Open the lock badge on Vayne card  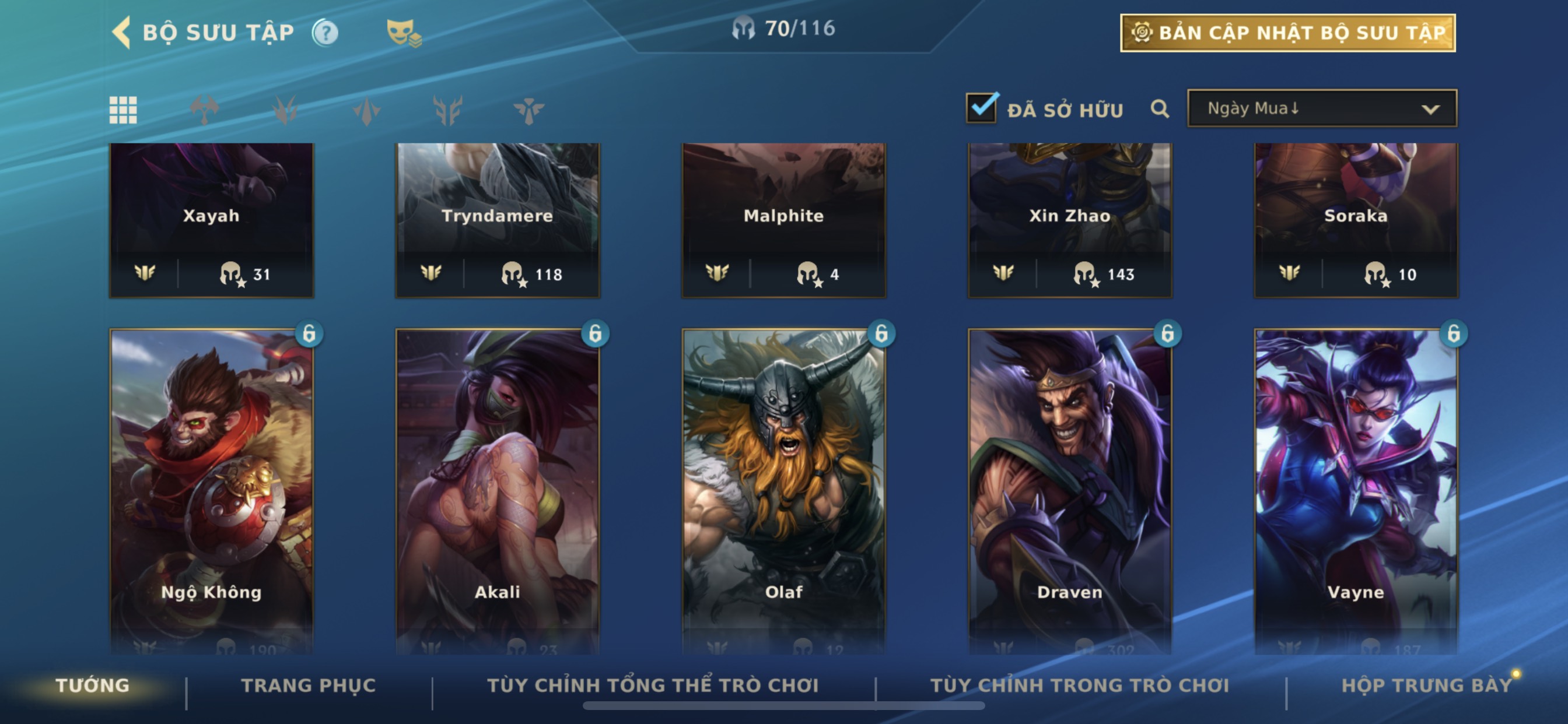pyautogui.click(x=1454, y=333)
